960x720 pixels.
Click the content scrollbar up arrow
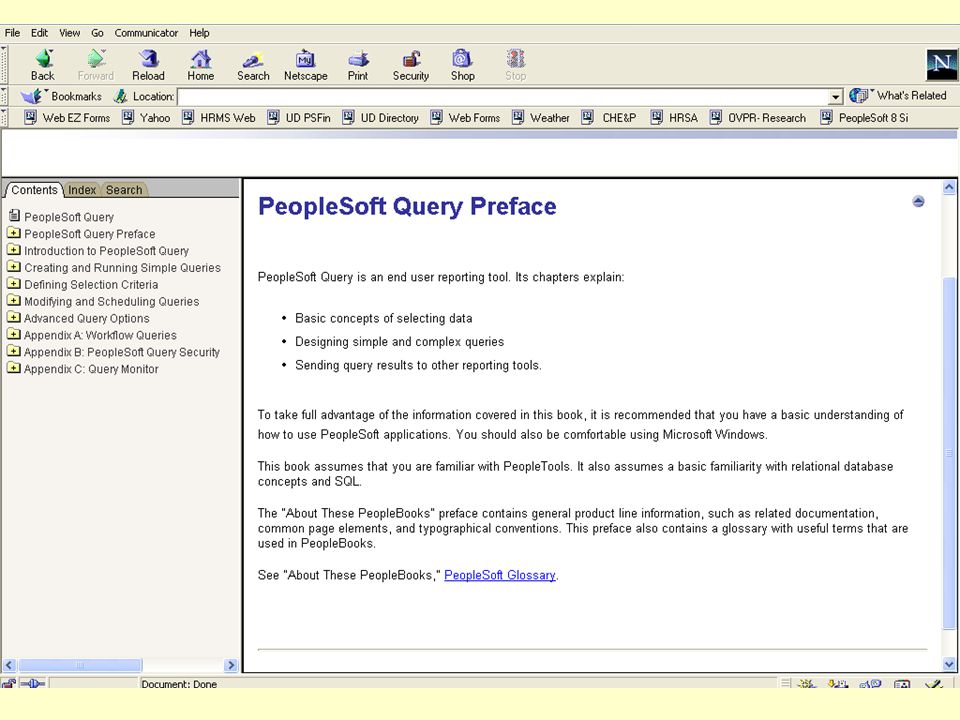click(949, 187)
